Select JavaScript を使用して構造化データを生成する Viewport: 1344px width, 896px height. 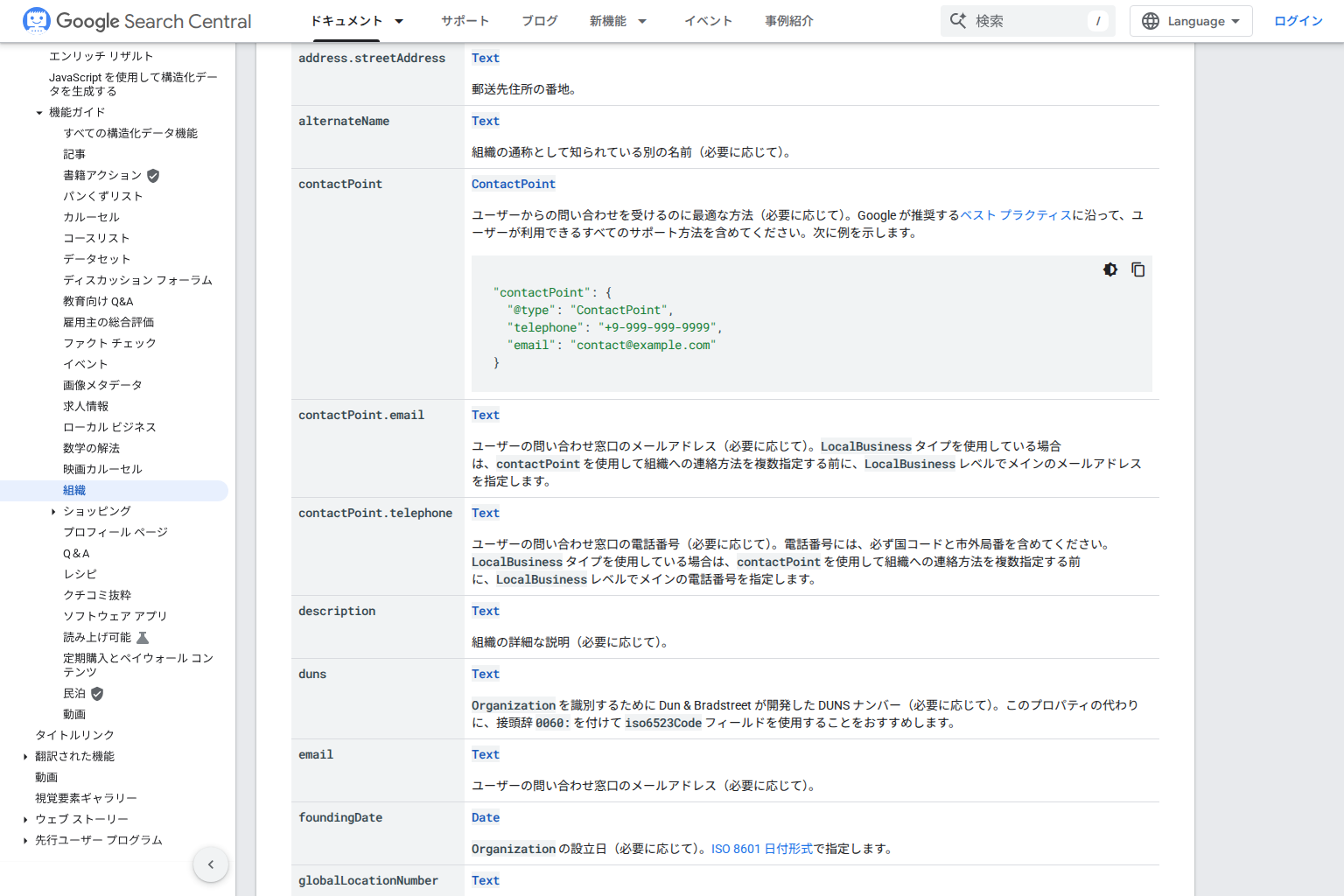tap(133, 84)
